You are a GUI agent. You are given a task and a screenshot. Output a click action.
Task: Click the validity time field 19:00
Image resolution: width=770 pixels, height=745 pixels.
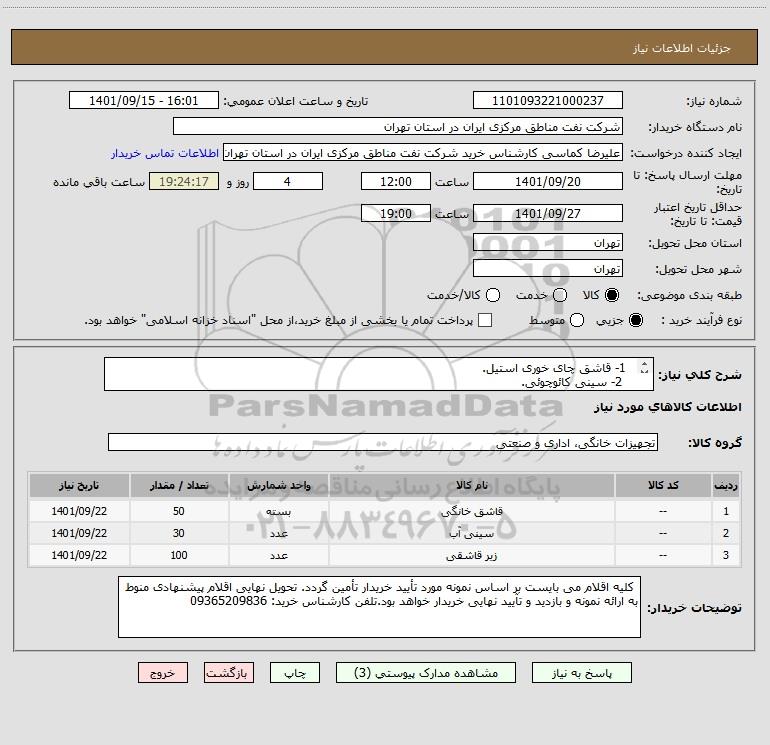coord(396,213)
